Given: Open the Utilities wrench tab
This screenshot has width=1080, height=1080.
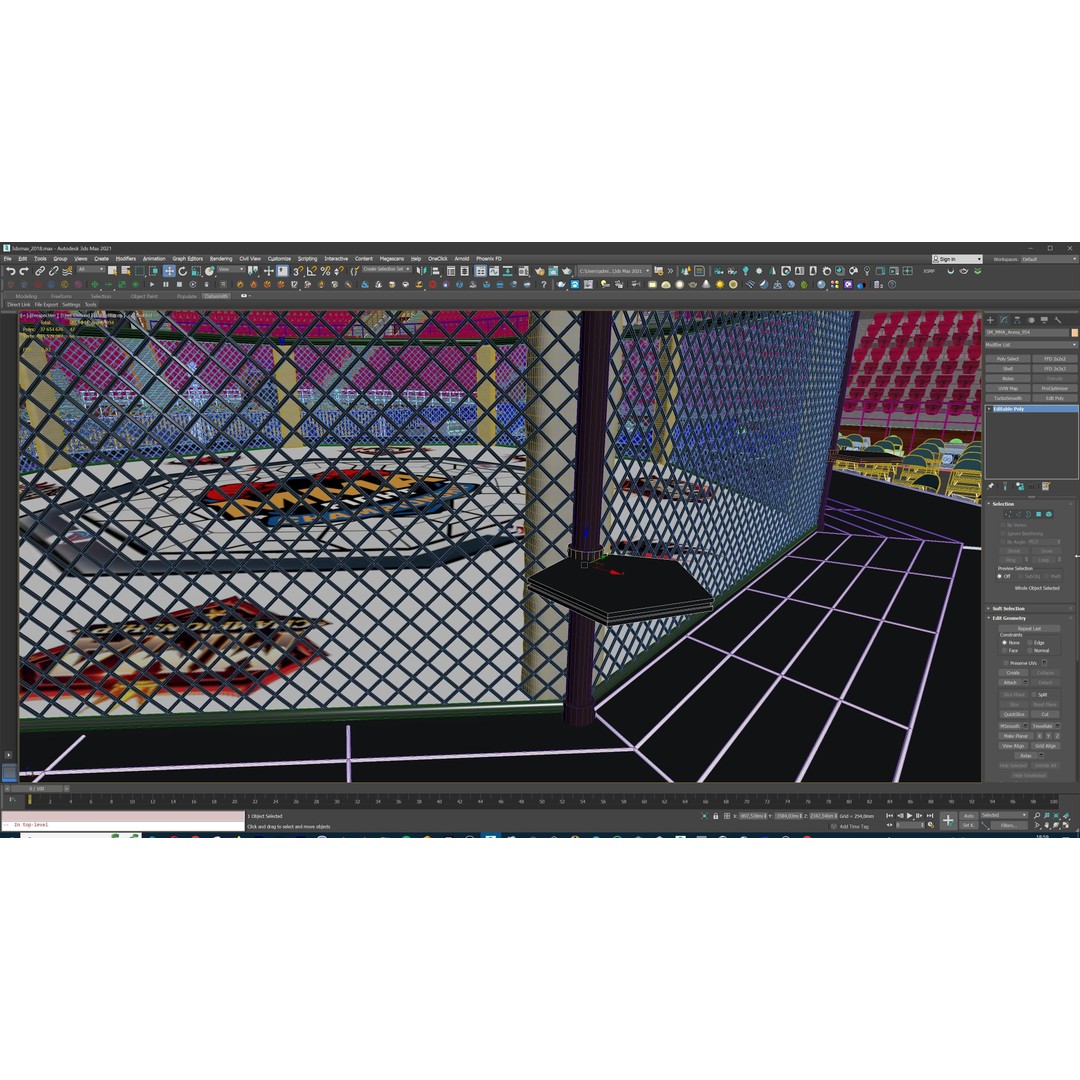Looking at the screenshot, I should coord(1058,320).
